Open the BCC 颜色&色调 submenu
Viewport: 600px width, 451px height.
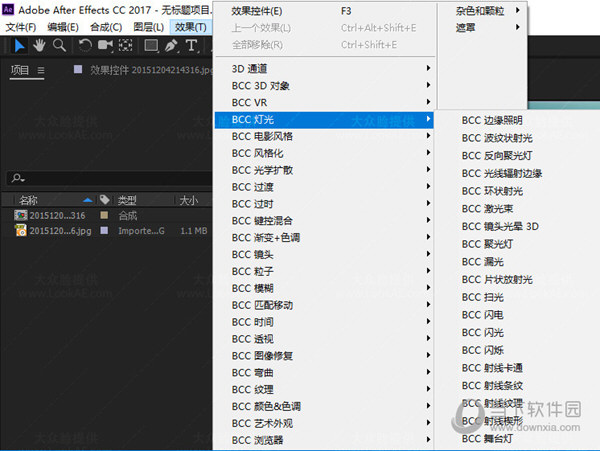324,406
